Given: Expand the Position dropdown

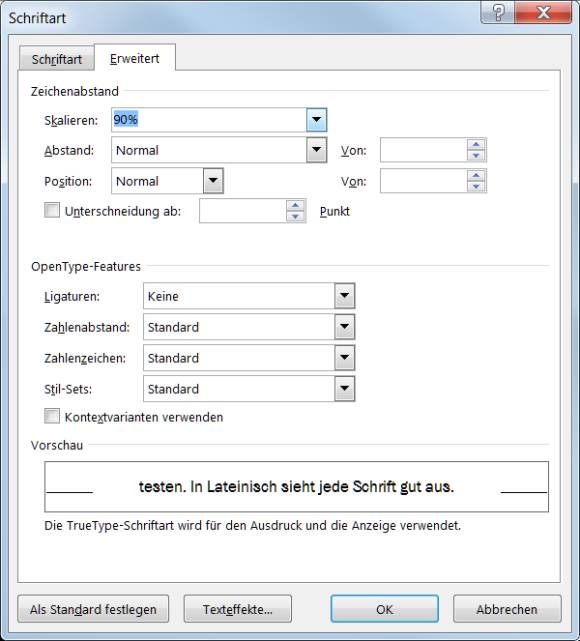Looking at the screenshot, I should click(213, 181).
